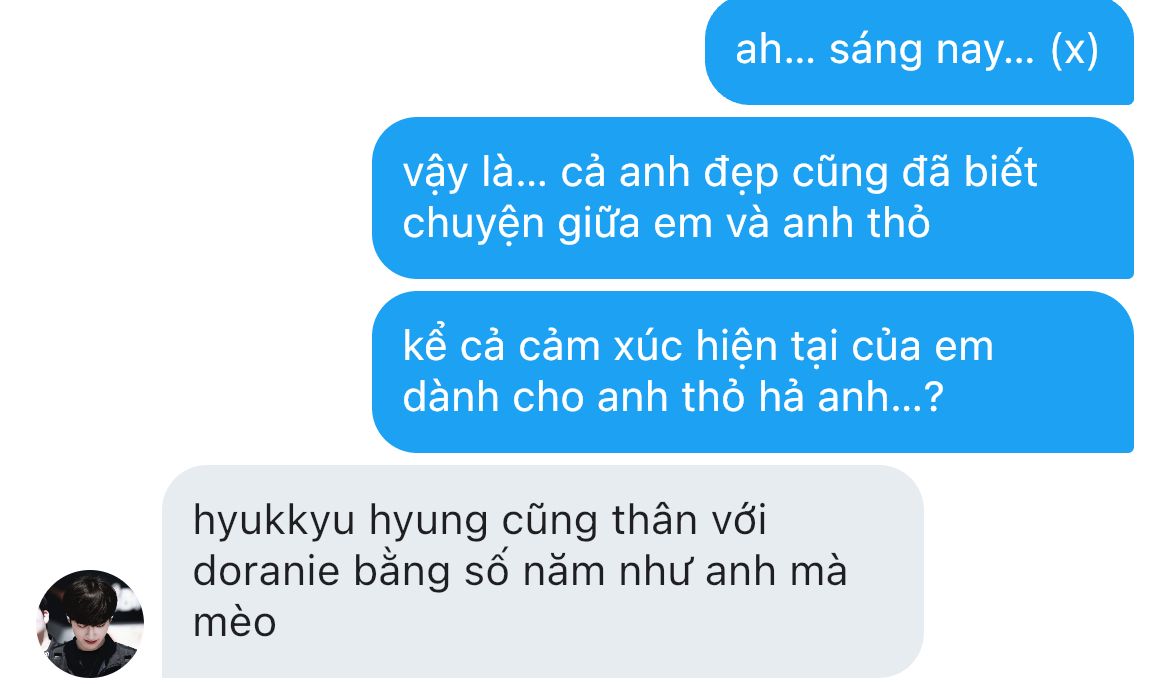The width and height of the screenshot is (1170, 684).
Task: Click the word 'kể' starting third bubble
Action: [425, 347]
